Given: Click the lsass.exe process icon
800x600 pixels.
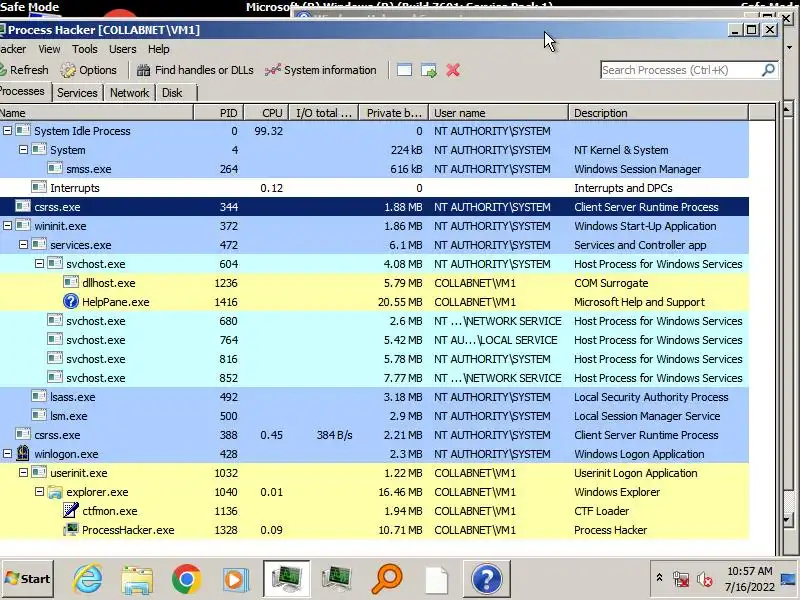Looking at the screenshot, I should [39, 396].
